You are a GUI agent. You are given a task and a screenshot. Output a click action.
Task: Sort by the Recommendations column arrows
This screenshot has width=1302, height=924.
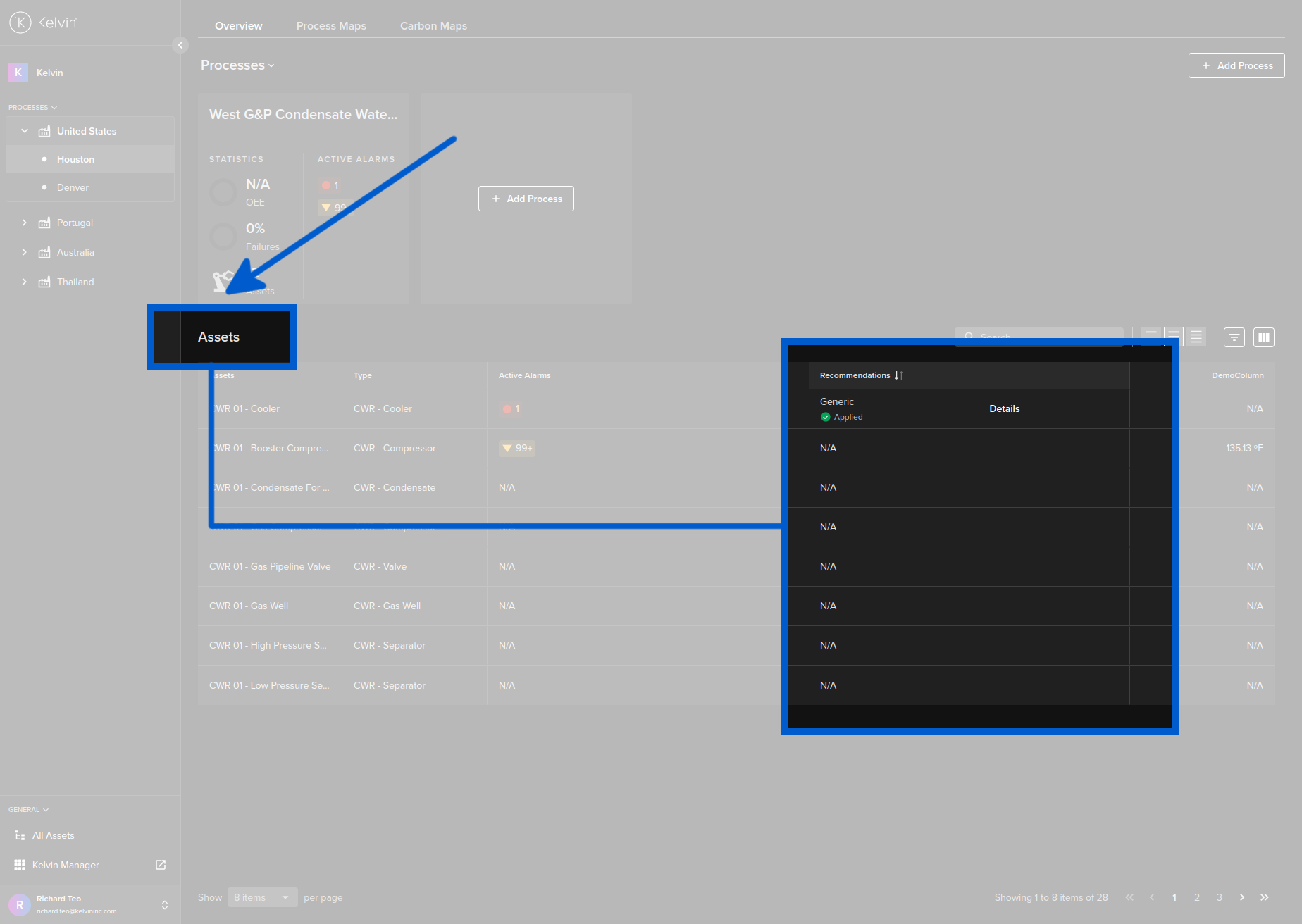click(898, 375)
